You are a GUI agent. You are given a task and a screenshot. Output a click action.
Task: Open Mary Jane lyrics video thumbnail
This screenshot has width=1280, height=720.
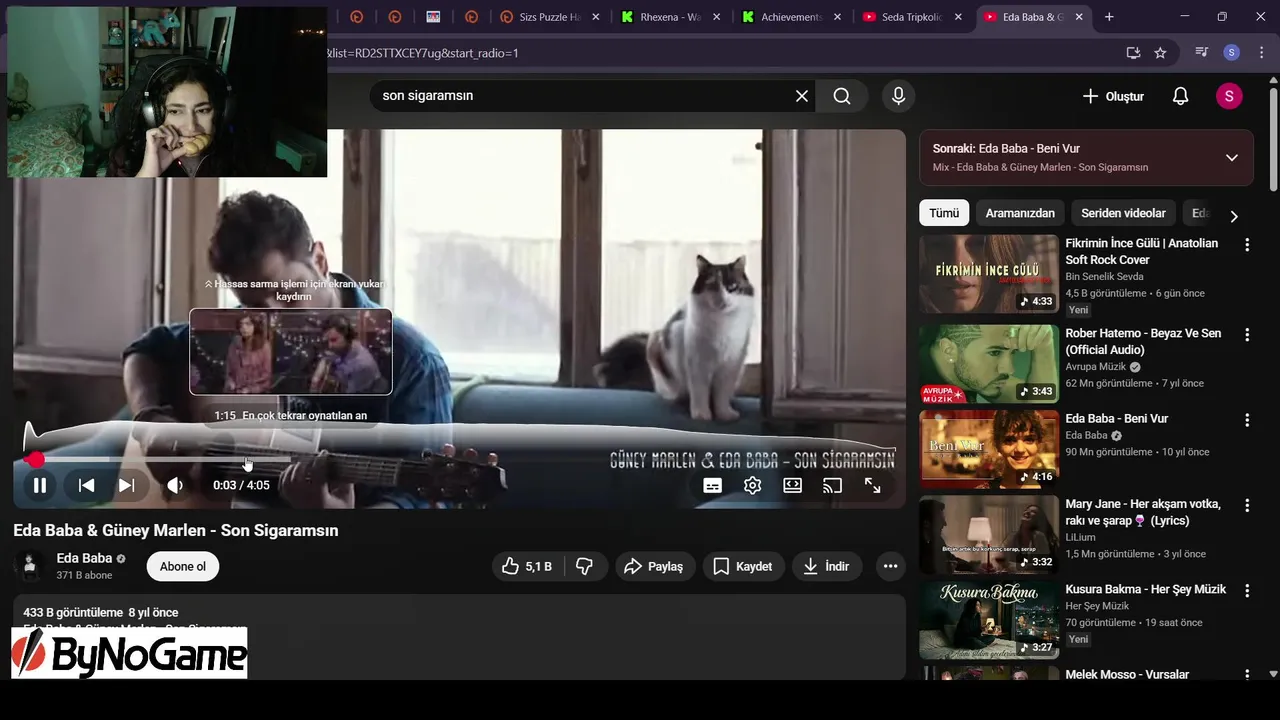coord(988,535)
